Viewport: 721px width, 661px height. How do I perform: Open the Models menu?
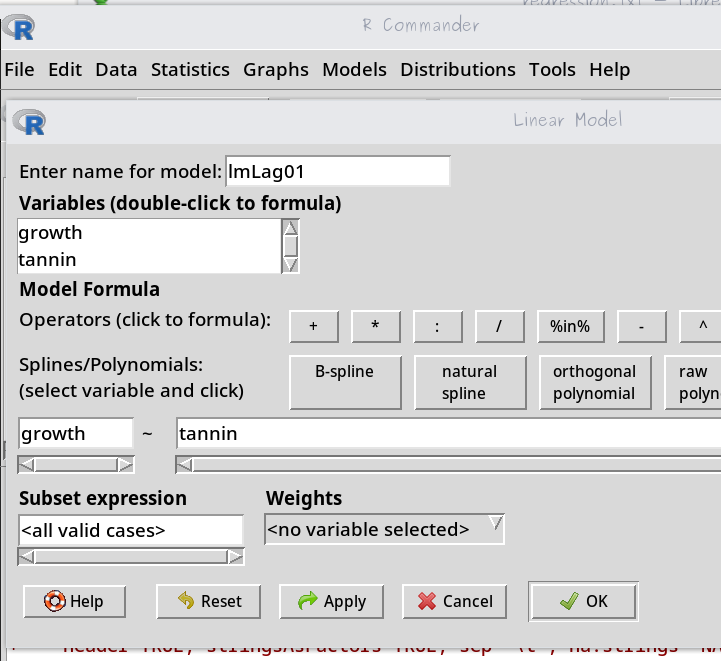pos(354,69)
